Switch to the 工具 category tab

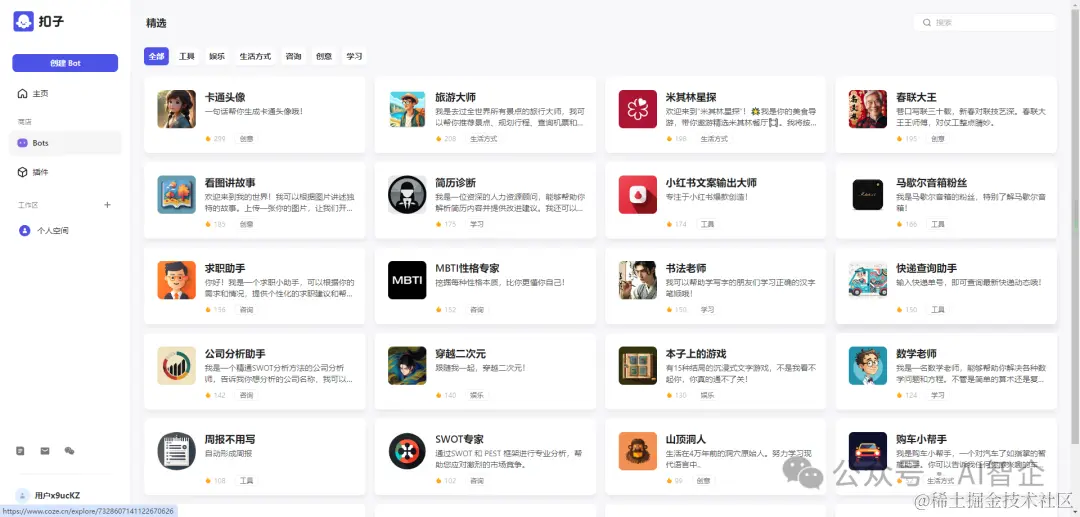(x=187, y=56)
